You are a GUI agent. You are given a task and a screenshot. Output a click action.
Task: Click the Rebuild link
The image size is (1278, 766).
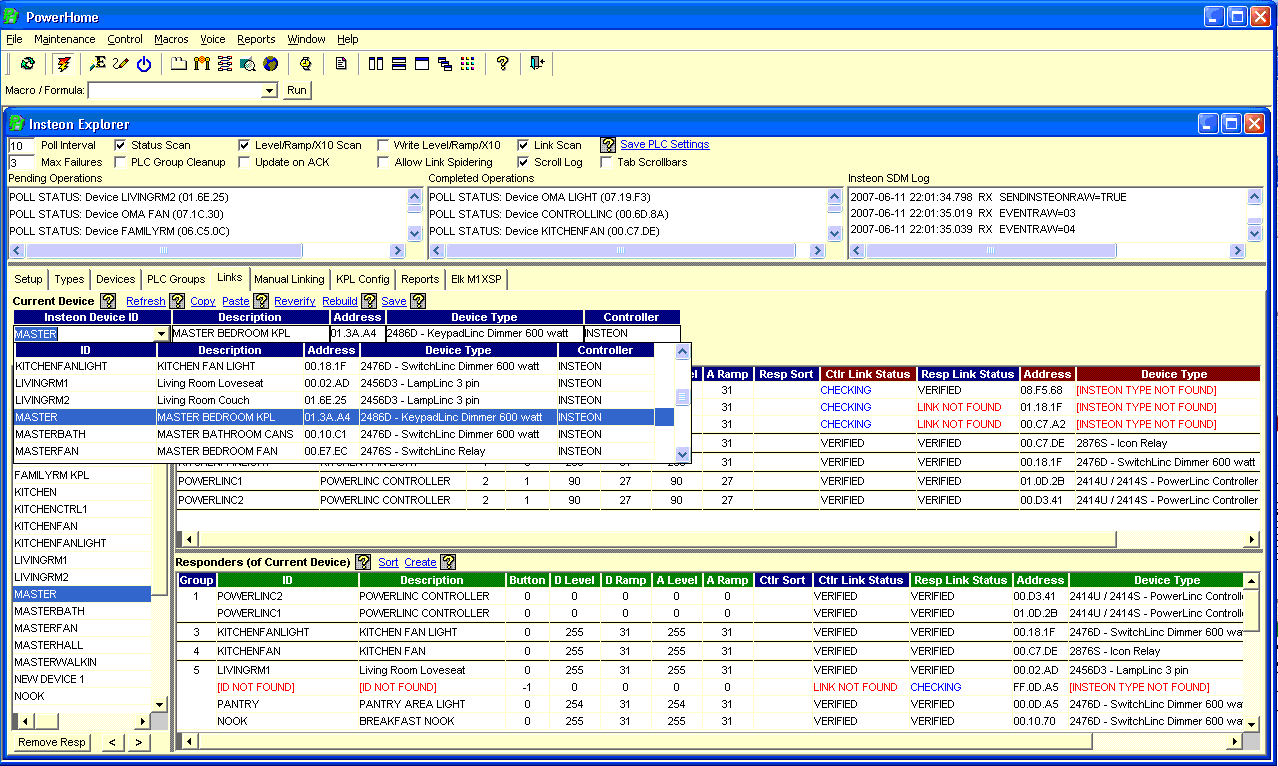click(340, 301)
